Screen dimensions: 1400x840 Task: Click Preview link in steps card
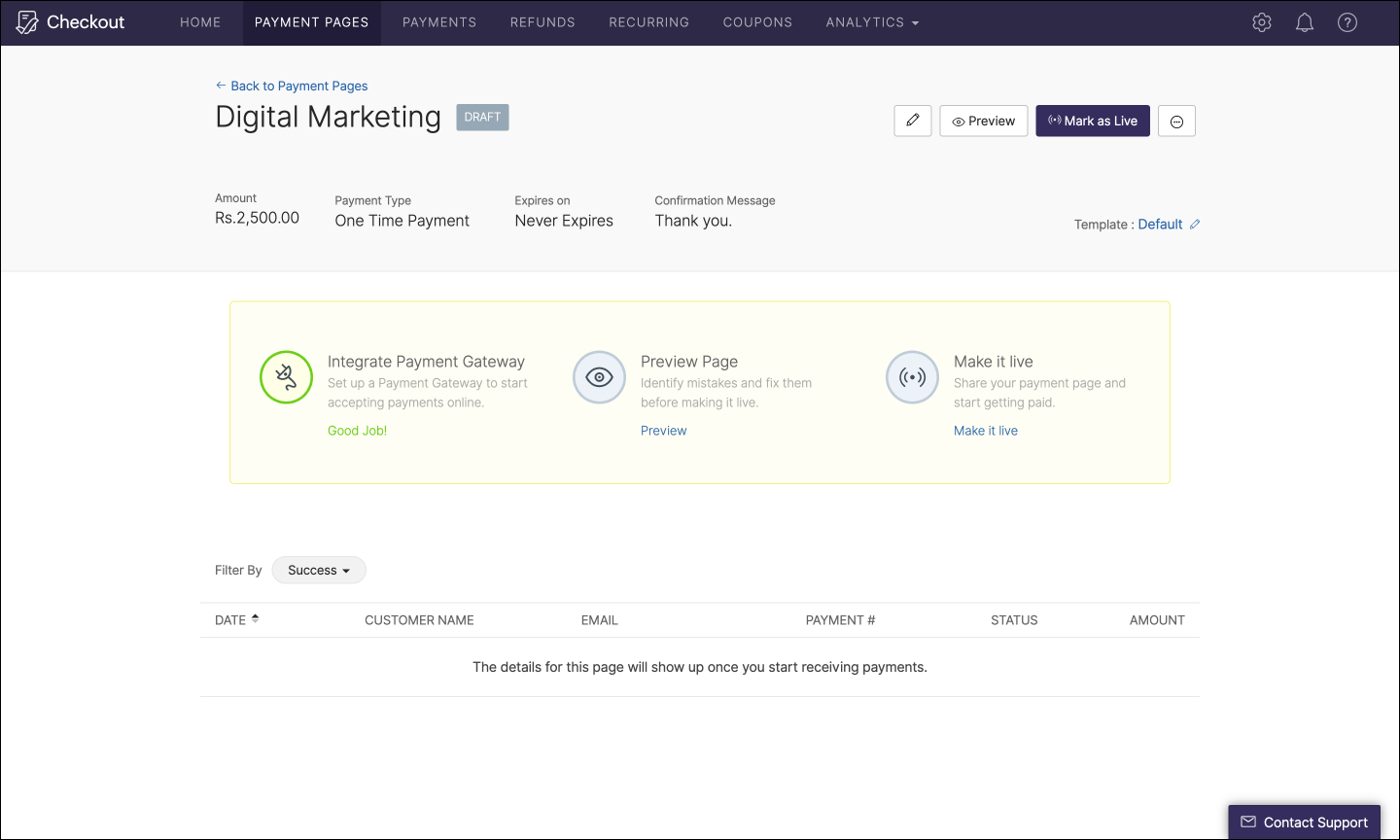click(x=664, y=431)
